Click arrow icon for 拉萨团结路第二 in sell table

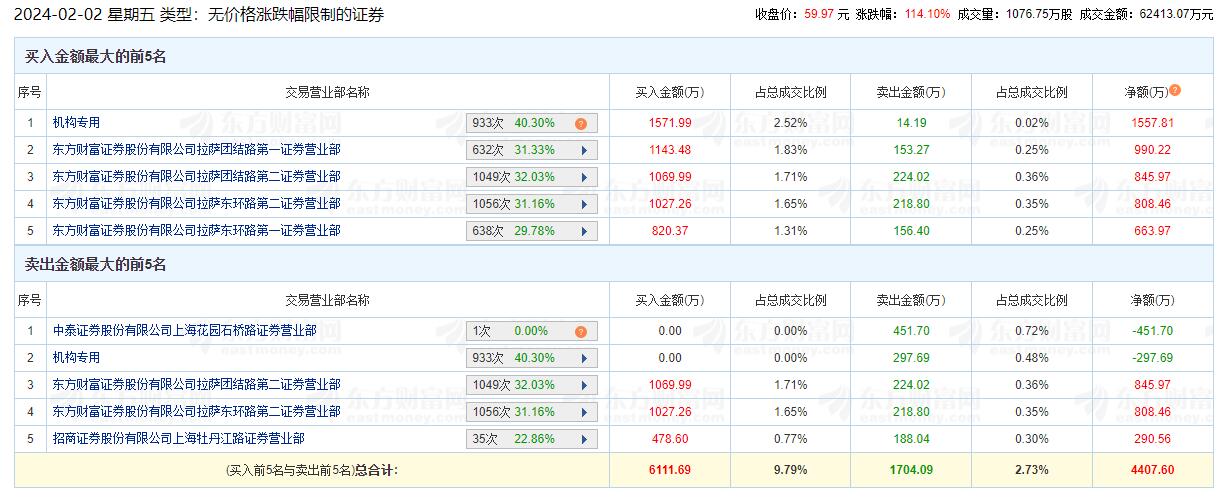pos(582,385)
